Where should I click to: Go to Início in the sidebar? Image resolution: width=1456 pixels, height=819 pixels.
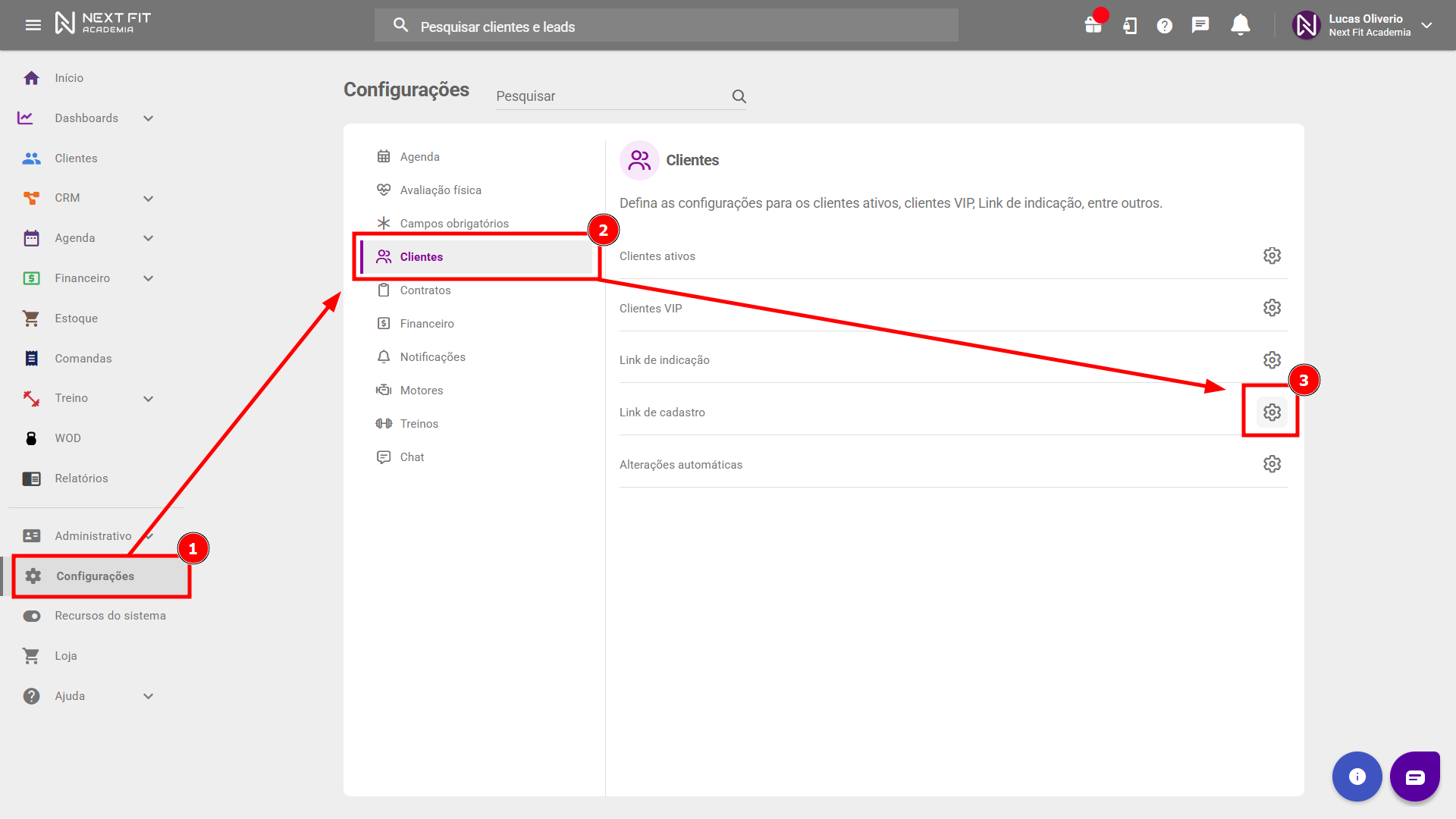68,78
